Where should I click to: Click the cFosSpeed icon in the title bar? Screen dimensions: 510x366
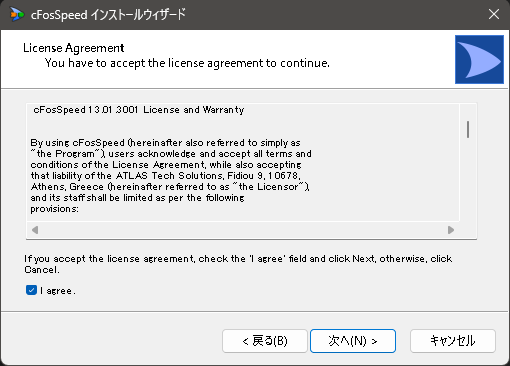pyautogui.click(x=17, y=15)
